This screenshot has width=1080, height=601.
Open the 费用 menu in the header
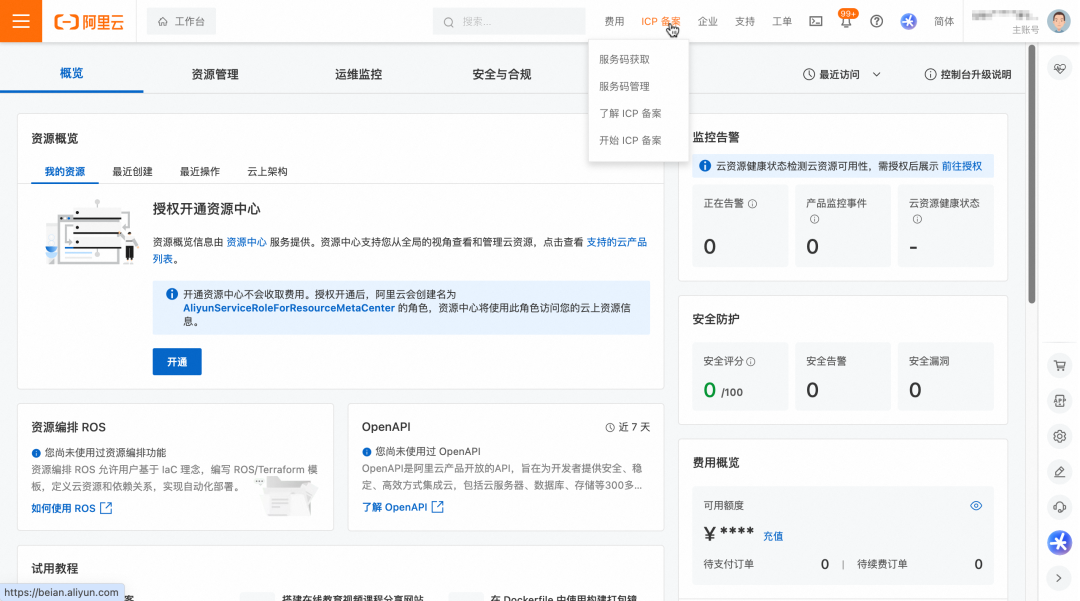[614, 21]
